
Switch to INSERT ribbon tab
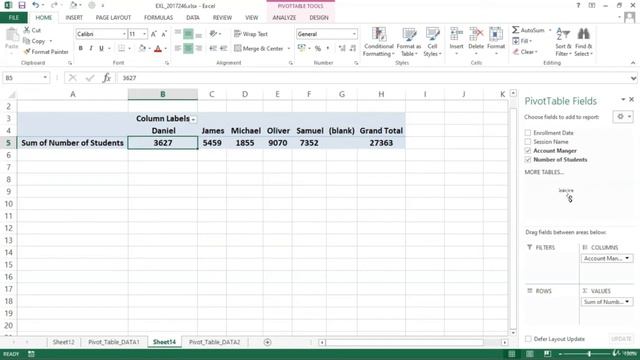coord(74,18)
